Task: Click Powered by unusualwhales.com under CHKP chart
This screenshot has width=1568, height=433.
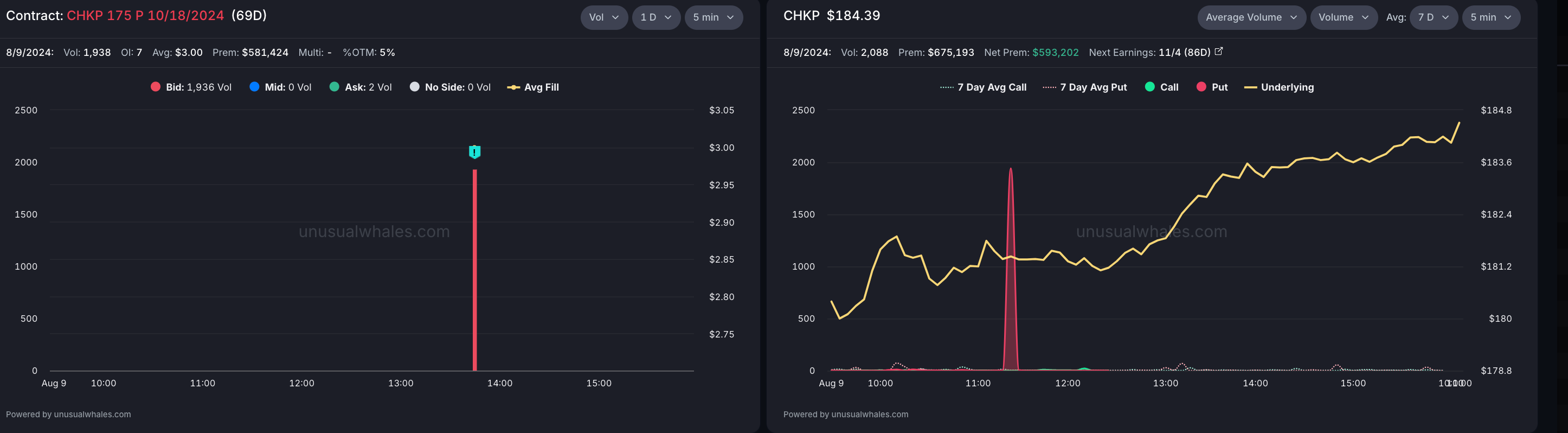Action: tap(845, 414)
